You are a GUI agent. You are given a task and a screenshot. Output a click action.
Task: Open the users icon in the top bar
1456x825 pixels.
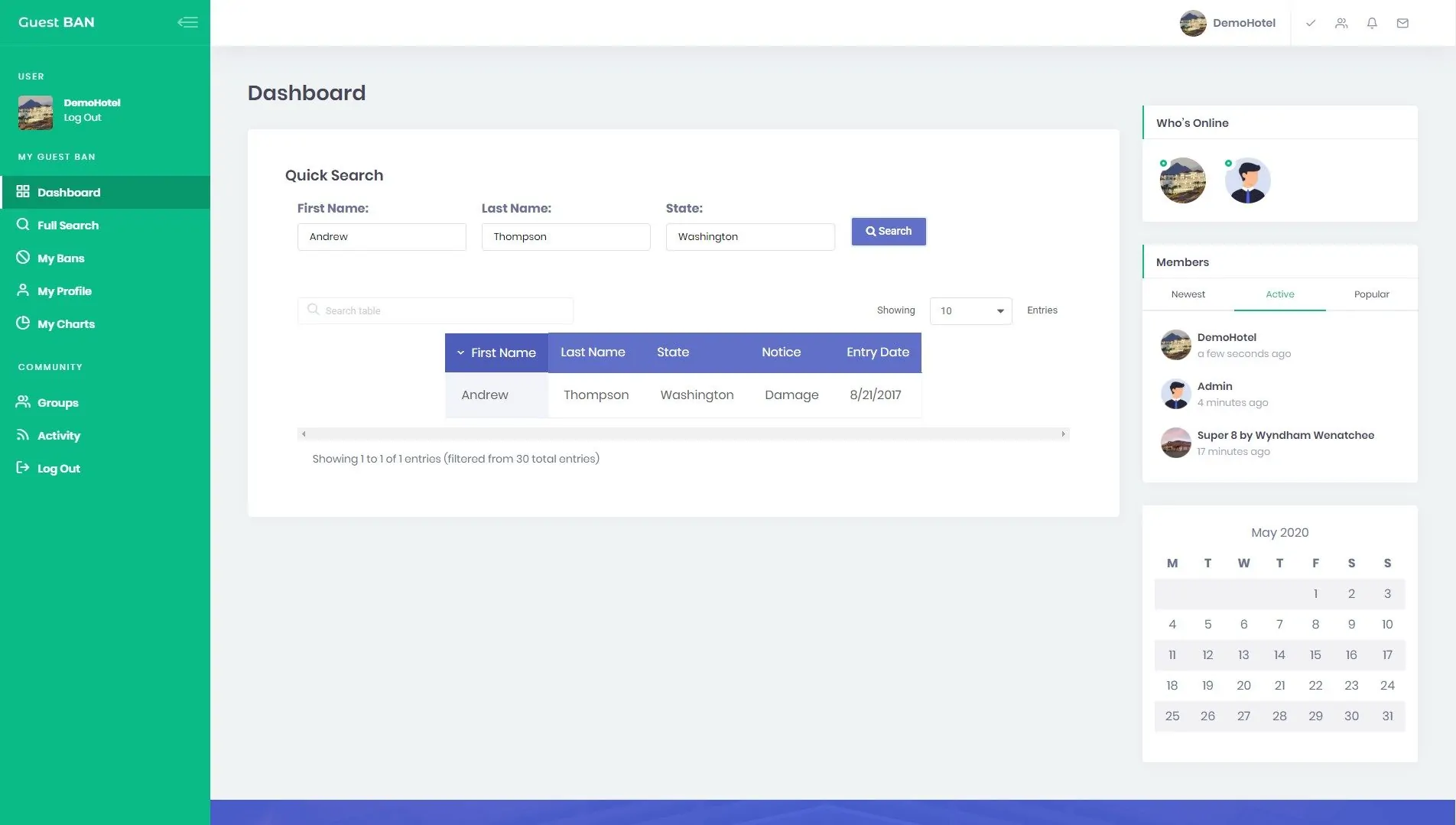tap(1341, 23)
